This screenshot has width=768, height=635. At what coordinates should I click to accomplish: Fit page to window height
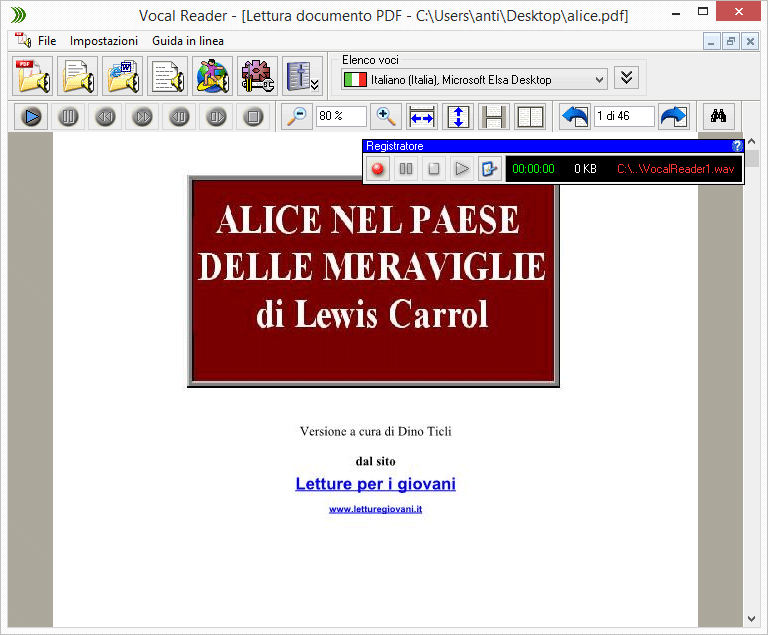pyautogui.click(x=458, y=117)
